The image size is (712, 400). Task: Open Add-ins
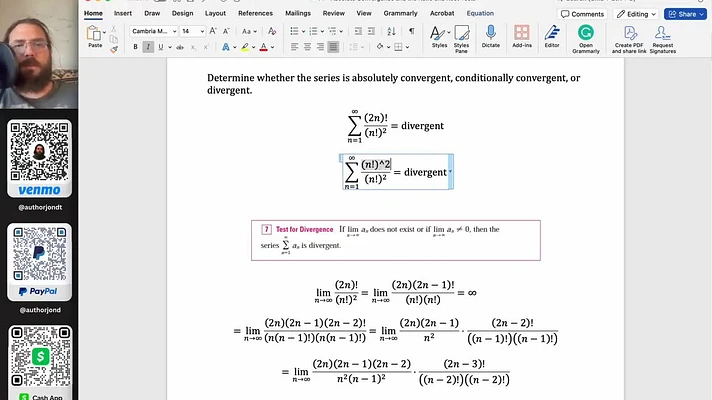point(522,37)
